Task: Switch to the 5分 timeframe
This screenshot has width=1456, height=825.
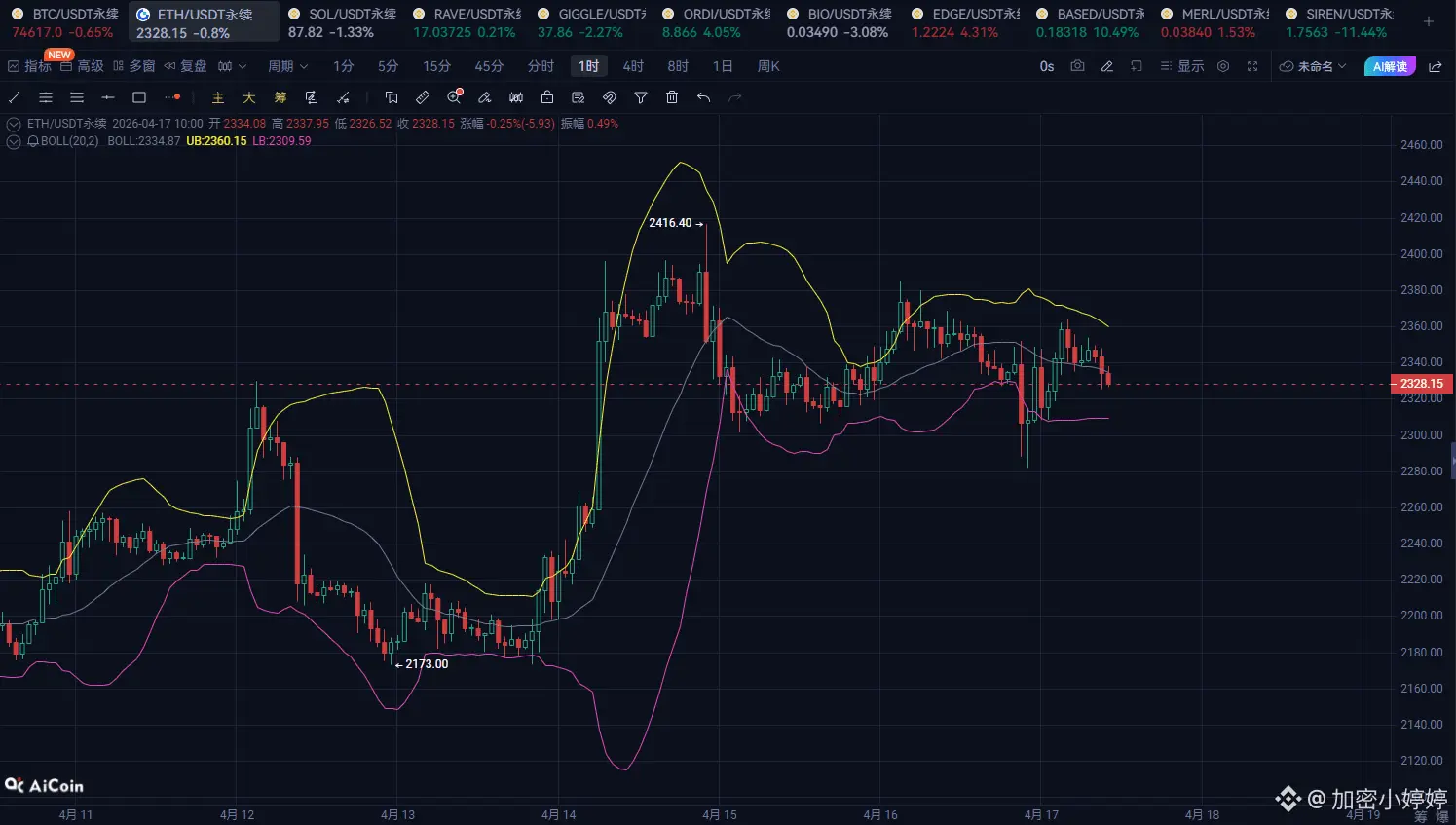Action: tap(389, 66)
